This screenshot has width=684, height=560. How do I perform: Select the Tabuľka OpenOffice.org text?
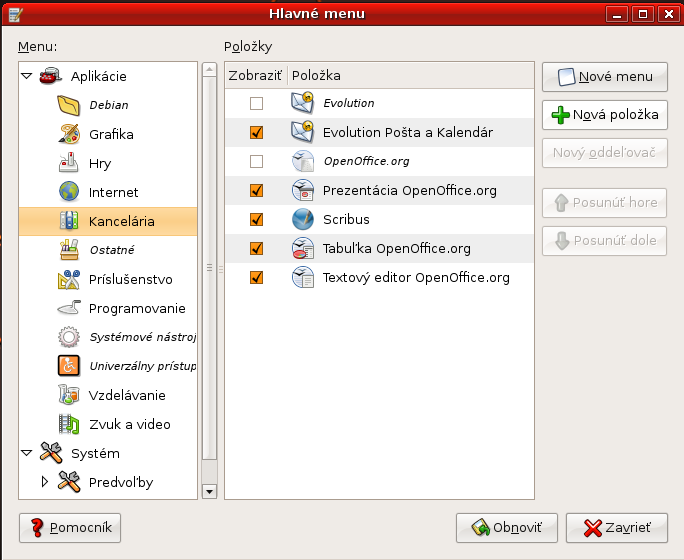(x=397, y=249)
